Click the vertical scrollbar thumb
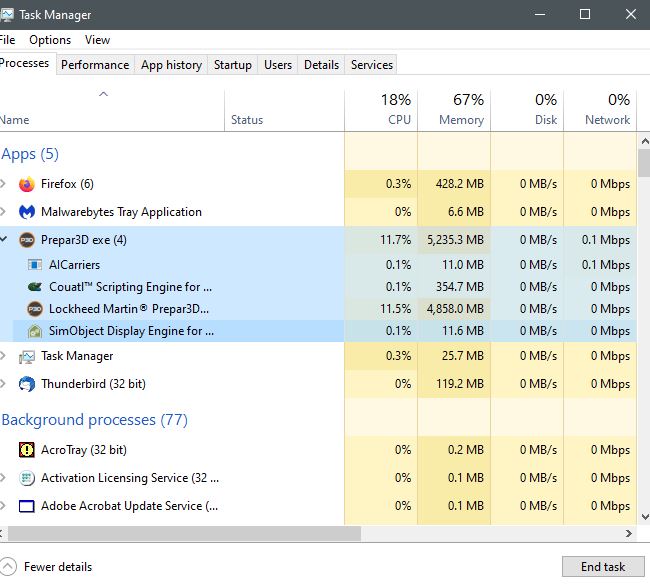This screenshot has width=650, height=587. [x=644, y=163]
